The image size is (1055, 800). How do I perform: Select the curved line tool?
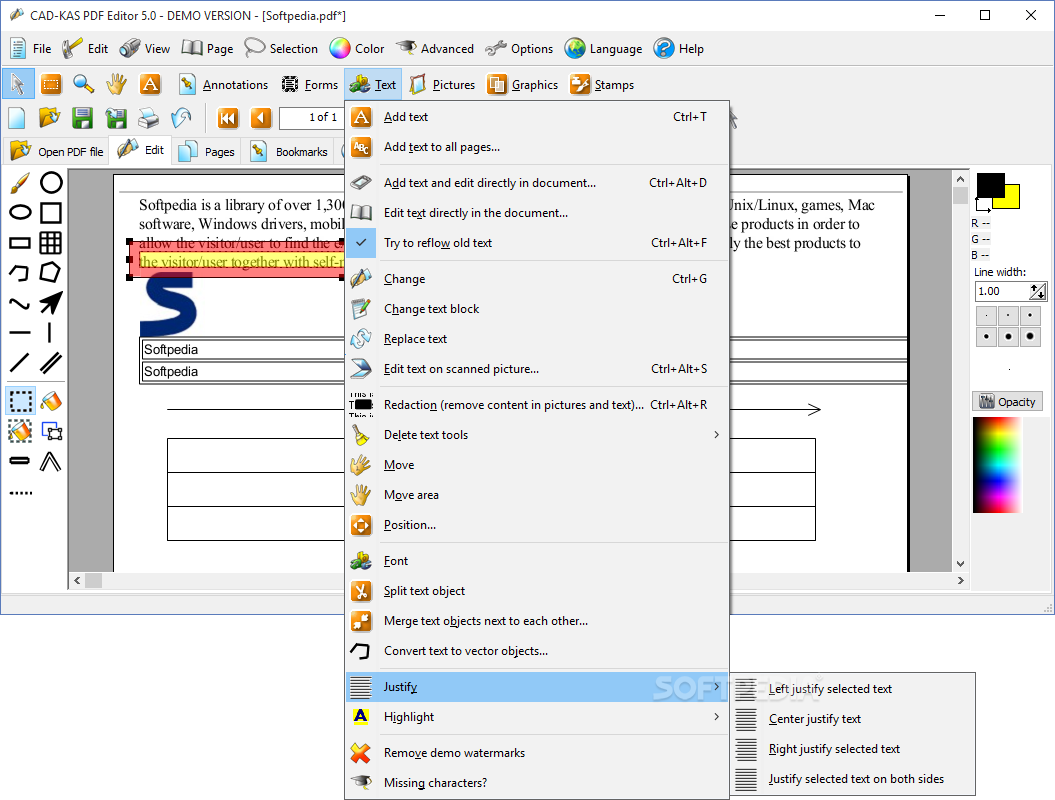(20, 303)
